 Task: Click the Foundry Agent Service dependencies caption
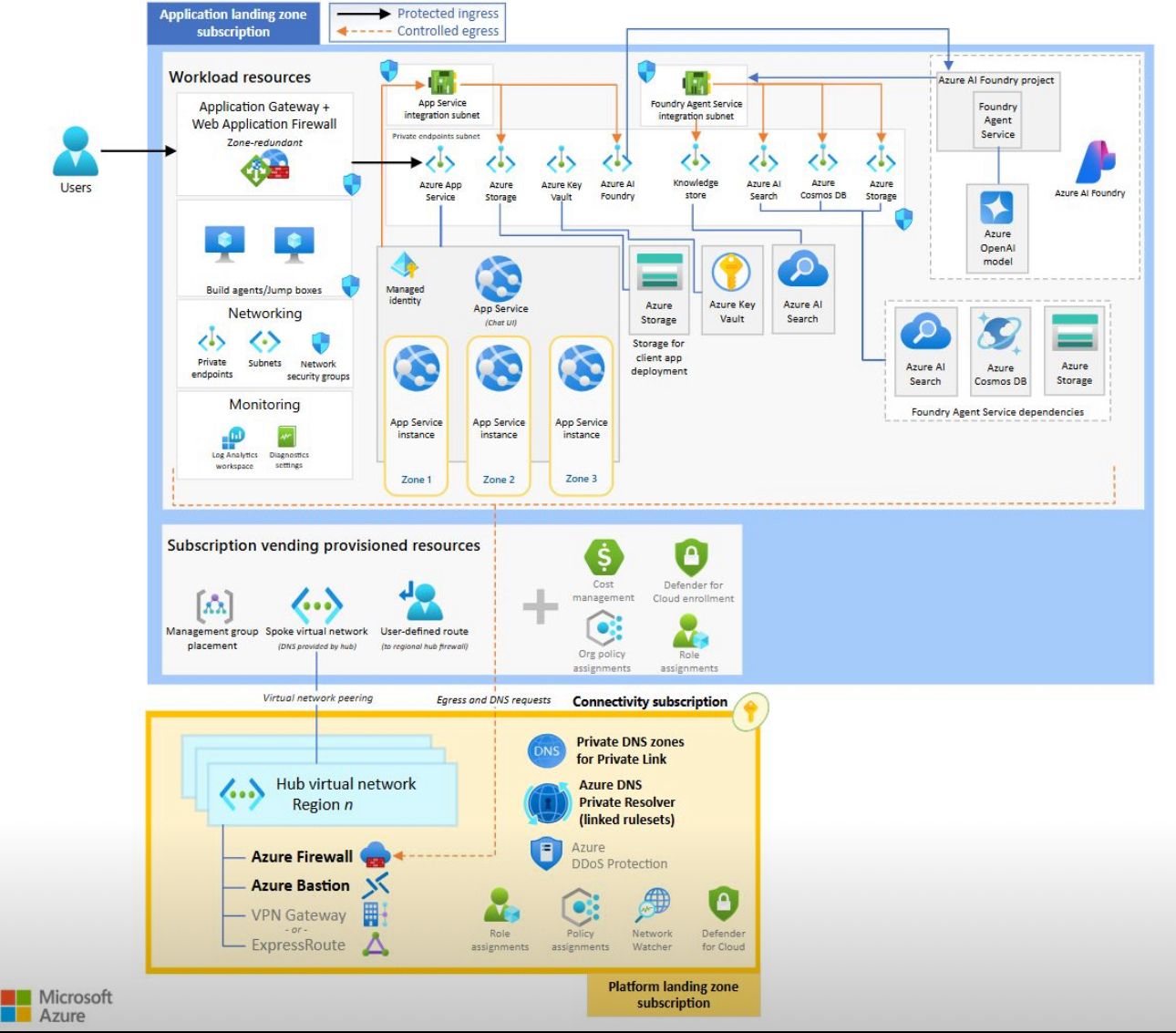pyautogui.click(x=997, y=412)
